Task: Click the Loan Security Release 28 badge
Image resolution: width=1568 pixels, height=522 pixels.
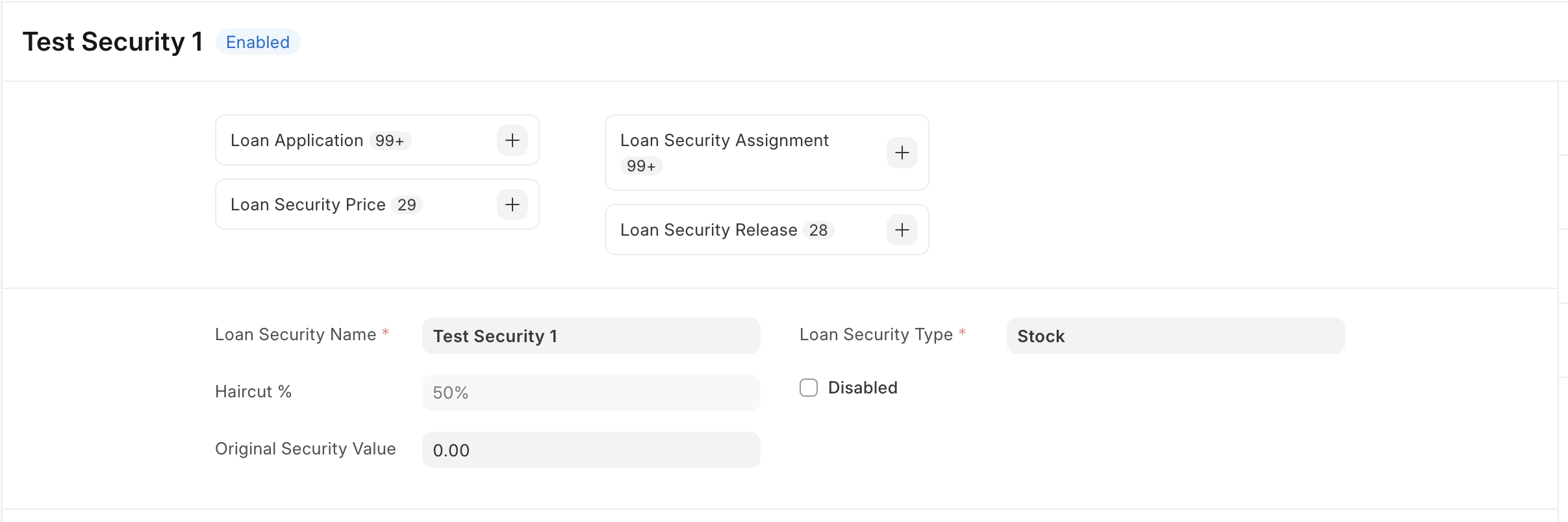Action: pyautogui.click(x=818, y=230)
